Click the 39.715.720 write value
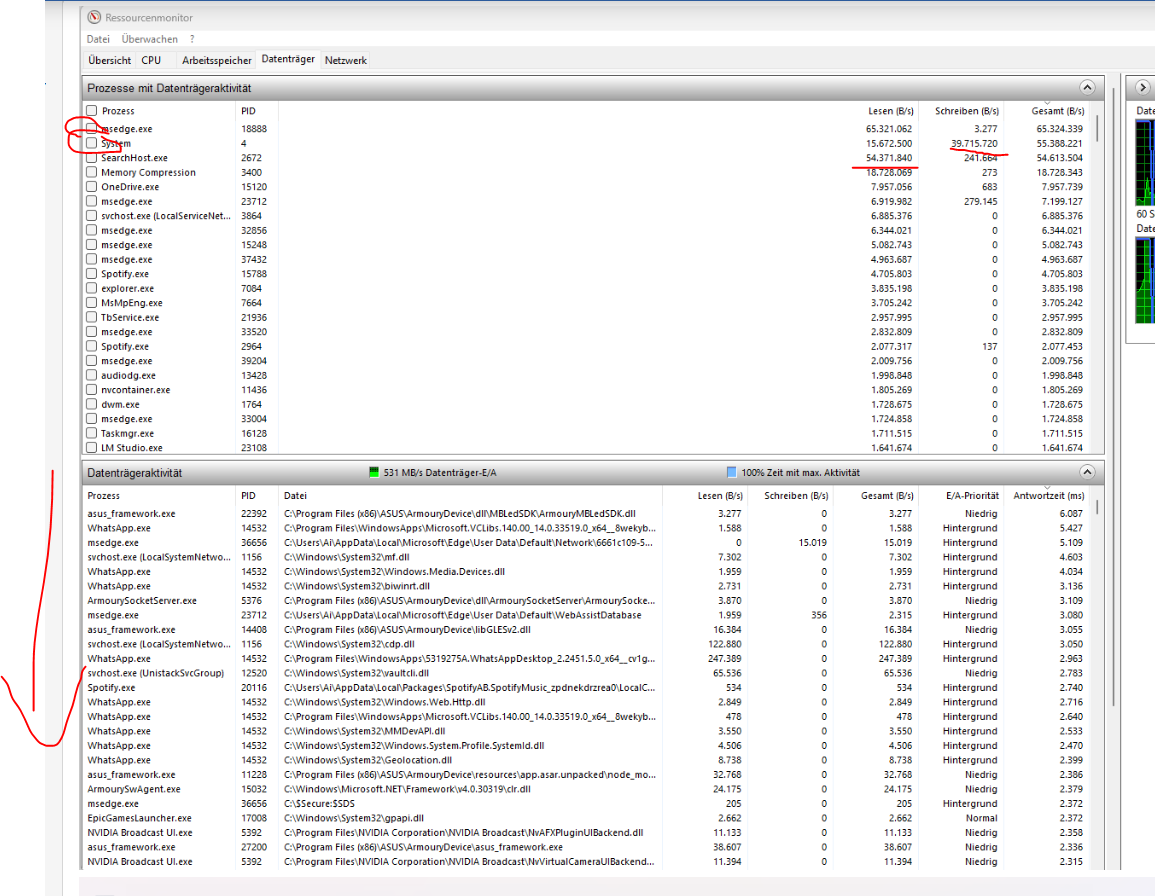This screenshot has width=1155, height=896. coord(974,144)
